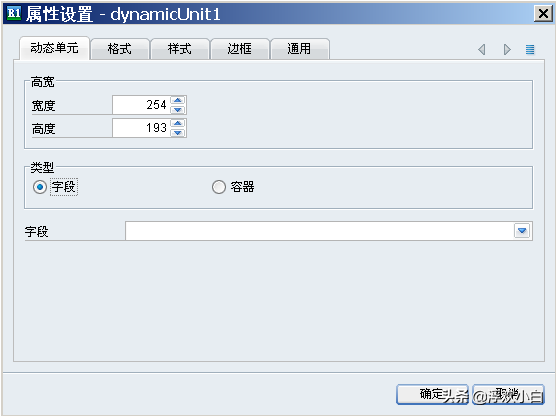Click the 取消 button
The image size is (556, 416).
[x=508, y=394]
